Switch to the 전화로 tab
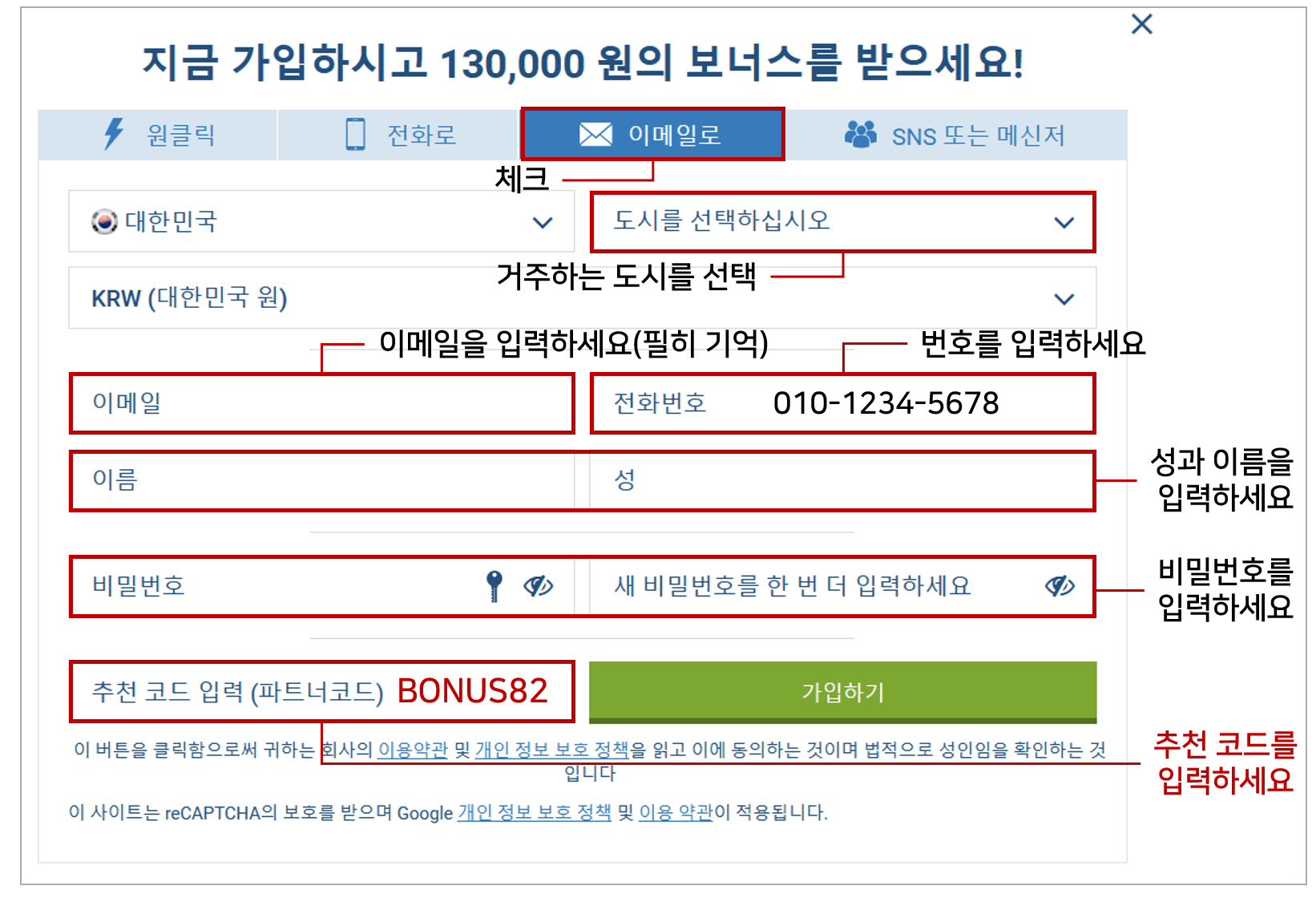The image size is (1316, 902). 399,135
